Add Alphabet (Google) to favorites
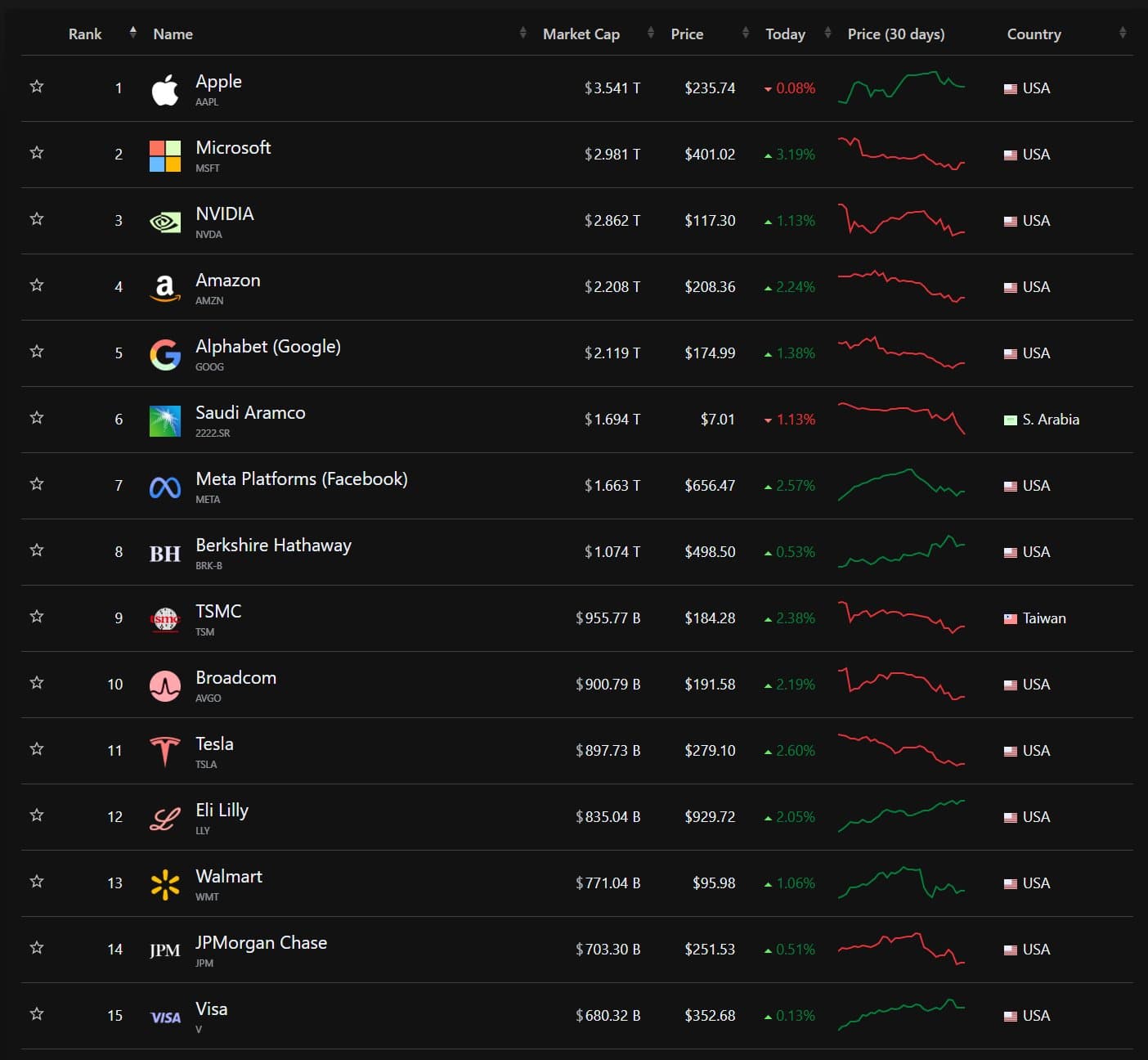 click(x=37, y=351)
